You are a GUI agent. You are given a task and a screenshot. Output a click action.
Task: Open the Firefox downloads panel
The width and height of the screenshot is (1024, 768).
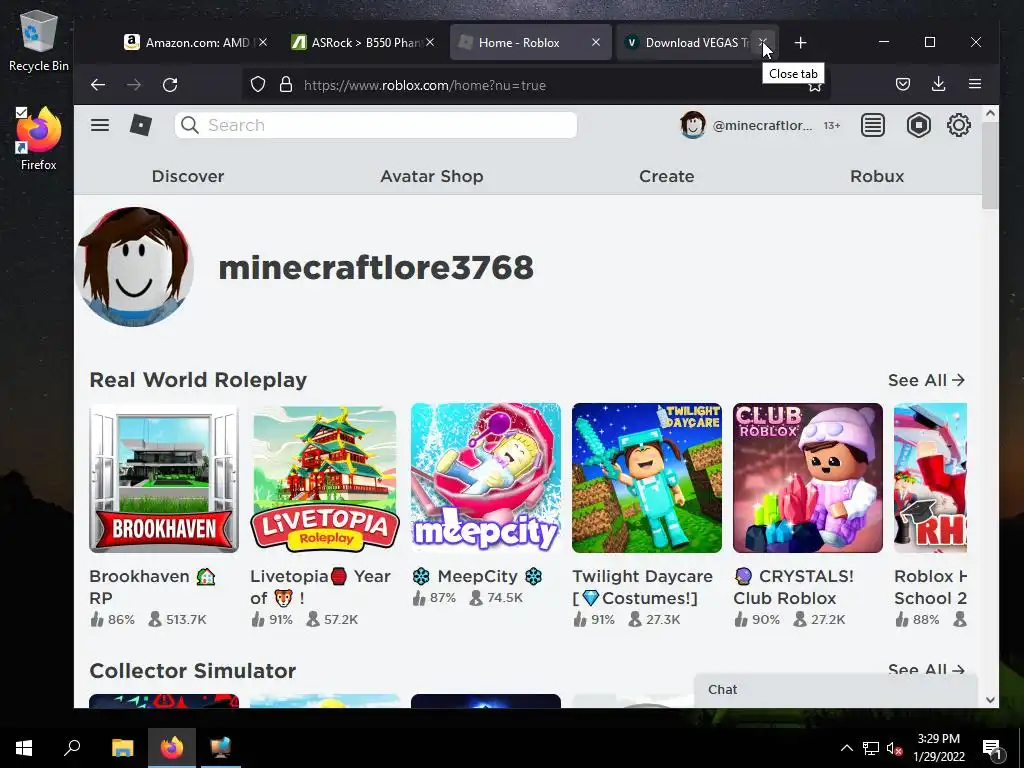938,84
